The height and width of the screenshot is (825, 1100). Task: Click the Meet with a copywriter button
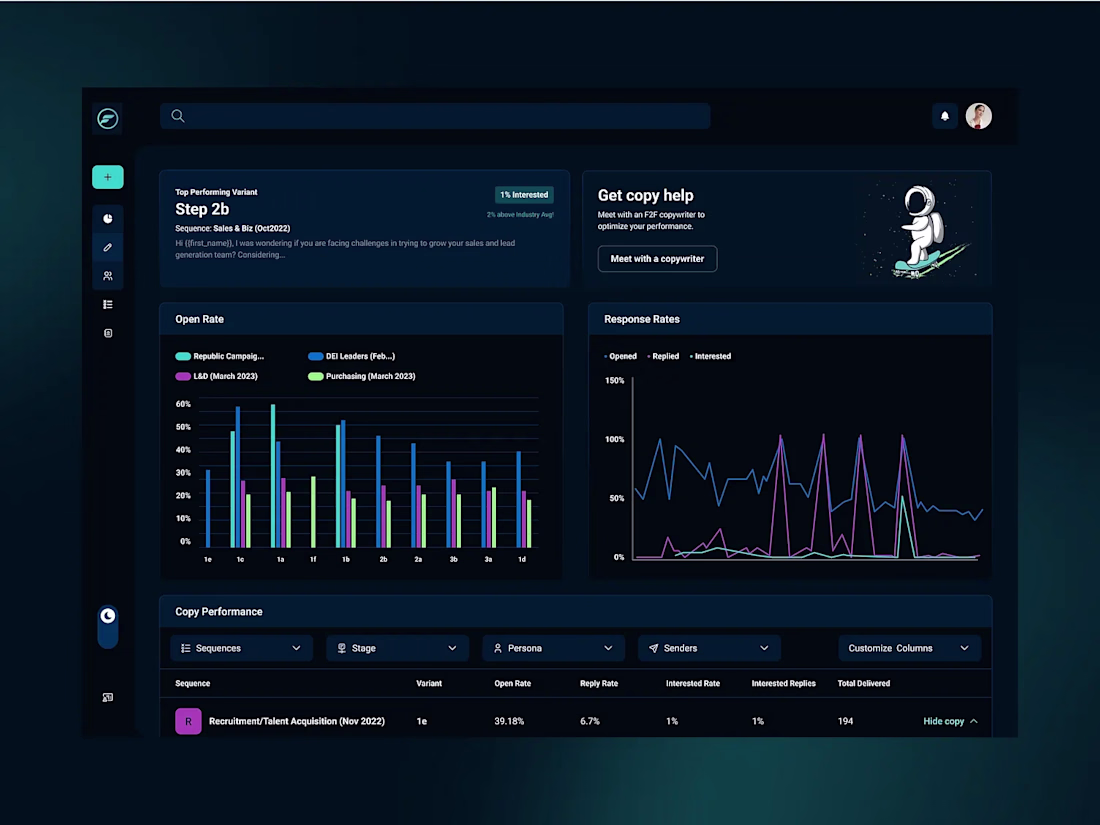(657, 259)
